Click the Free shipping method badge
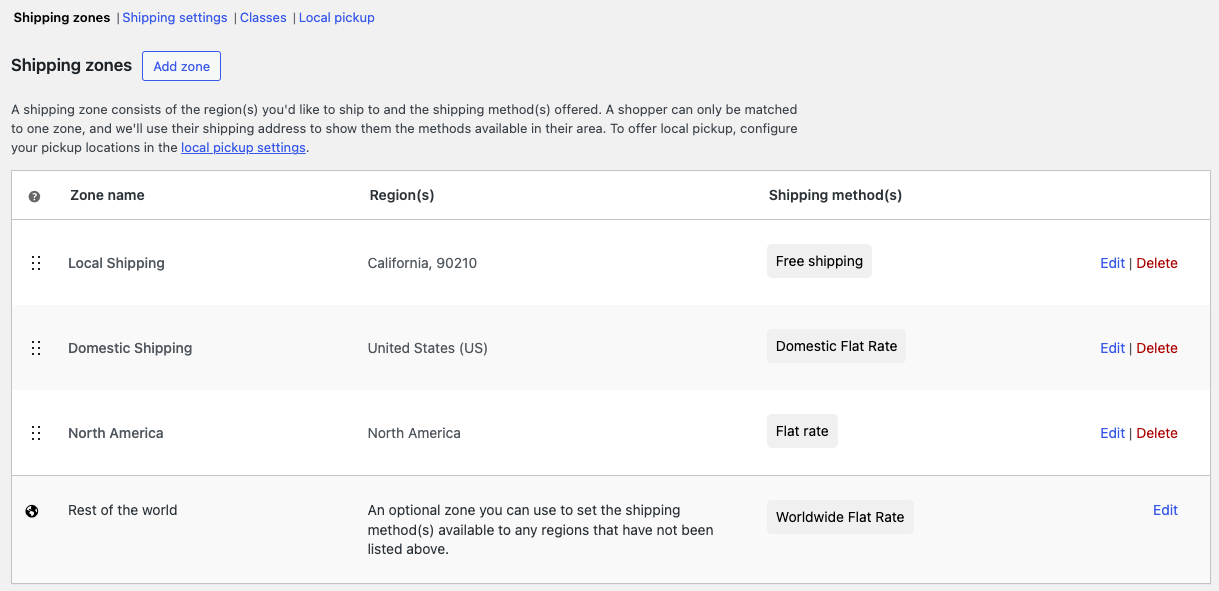1219x591 pixels. point(818,261)
